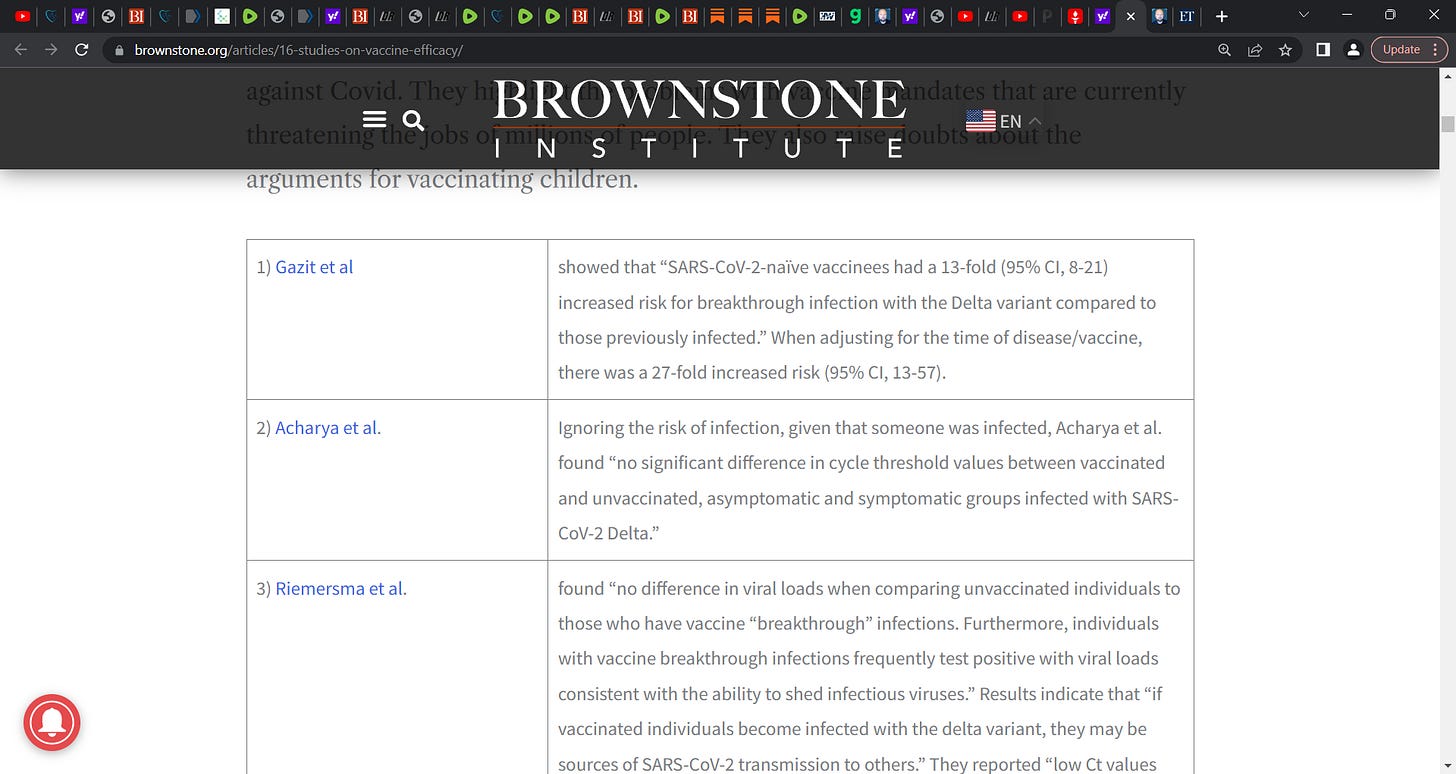Screen dimensions: 1456x774
Task: Click the red notification bell button
Action: (x=52, y=722)
